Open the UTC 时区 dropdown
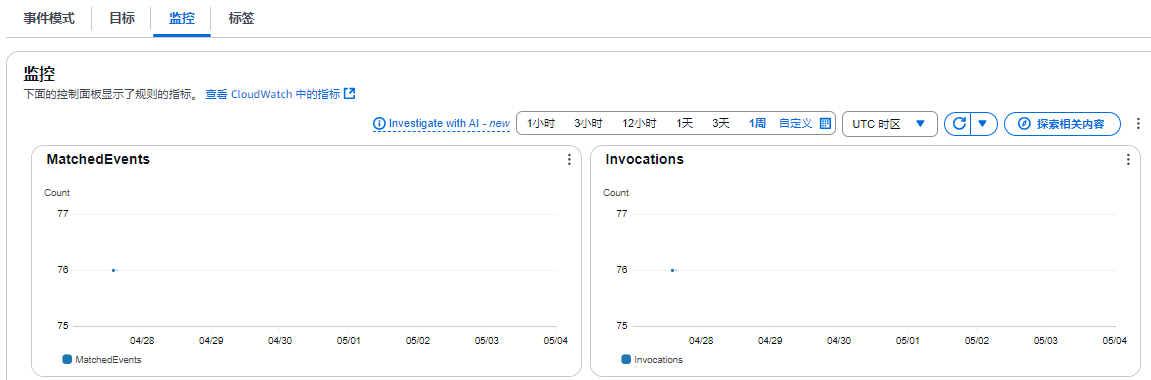This screenshot has height=380, width=1151. pyautogui.click(x=890, y=123)
